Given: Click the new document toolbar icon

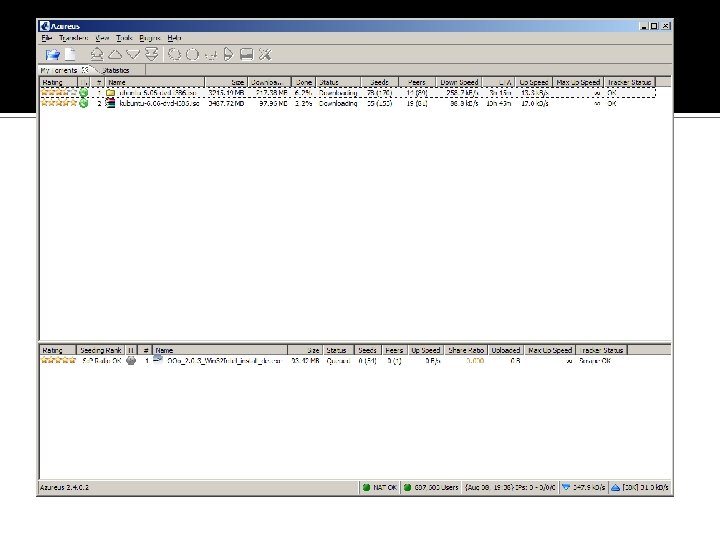Looking at the screenshot, I should point(70,54).
